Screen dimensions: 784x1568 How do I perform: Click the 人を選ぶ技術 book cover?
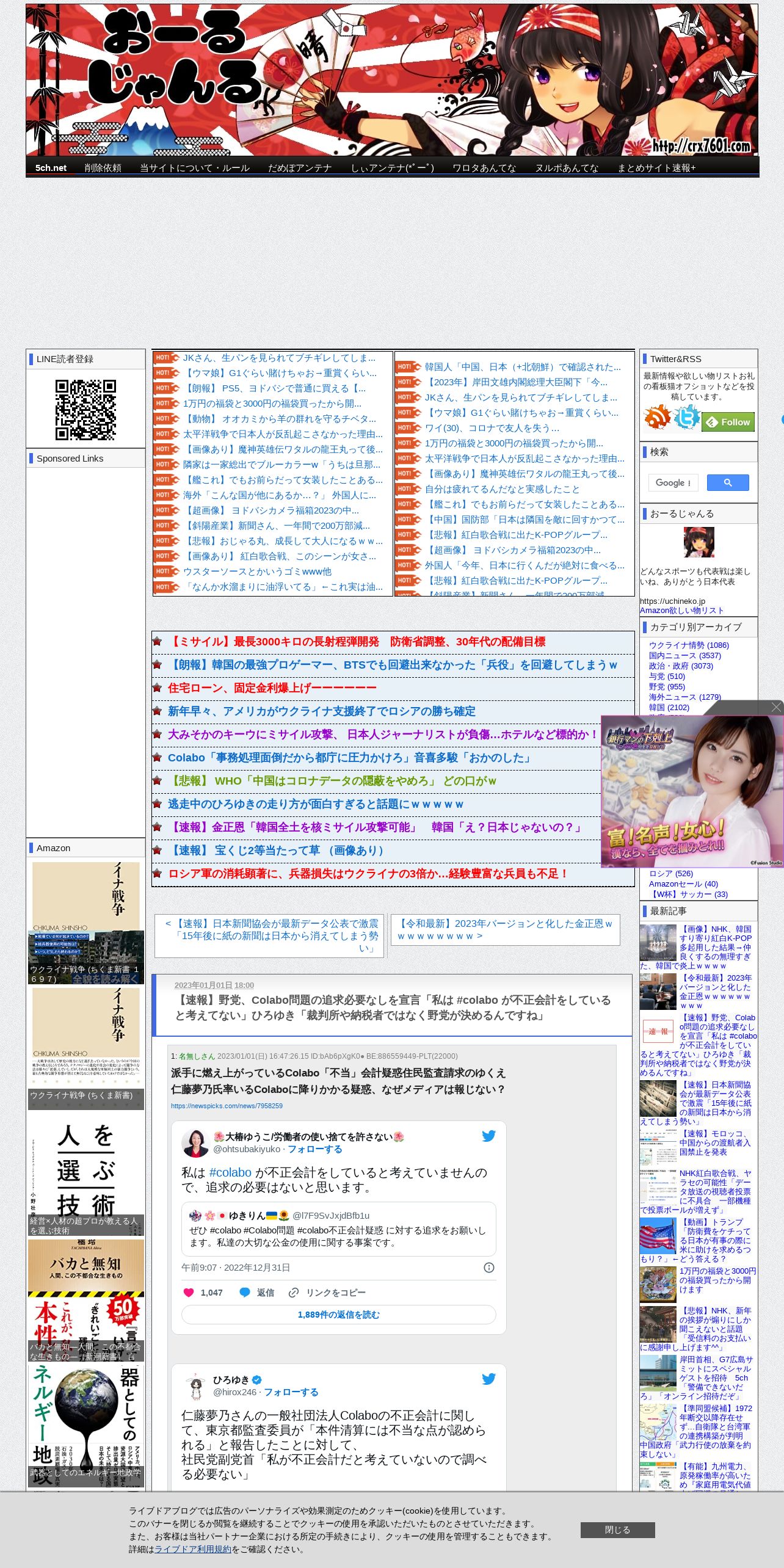click(86, 1174)
